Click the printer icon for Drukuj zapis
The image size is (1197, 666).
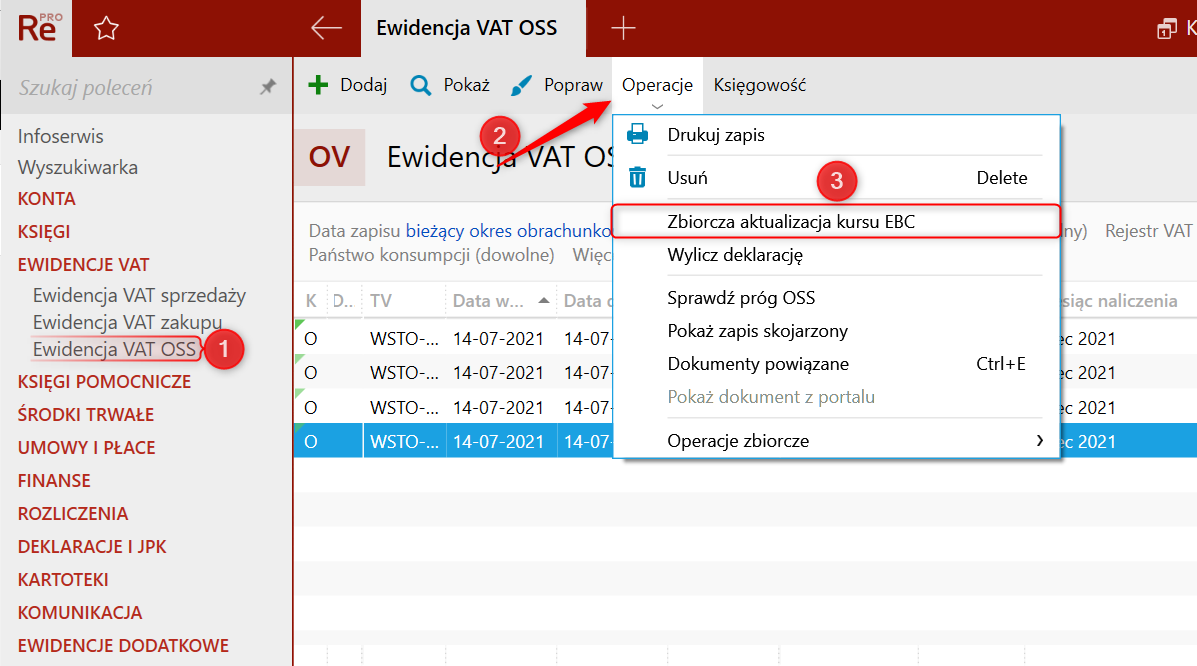tap(637, 134)
